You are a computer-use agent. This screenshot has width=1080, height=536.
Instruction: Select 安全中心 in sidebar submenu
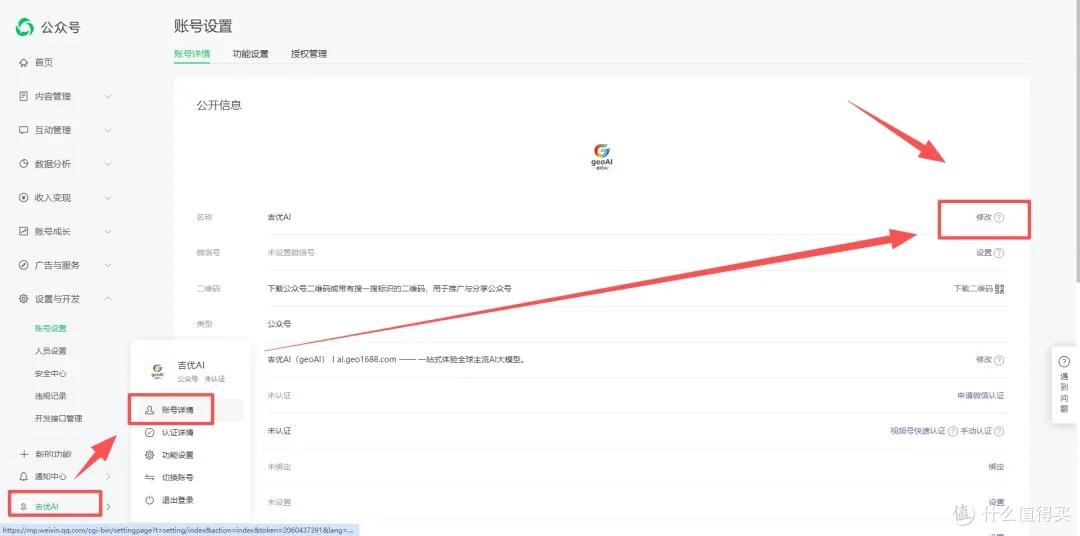coord(50,373)
